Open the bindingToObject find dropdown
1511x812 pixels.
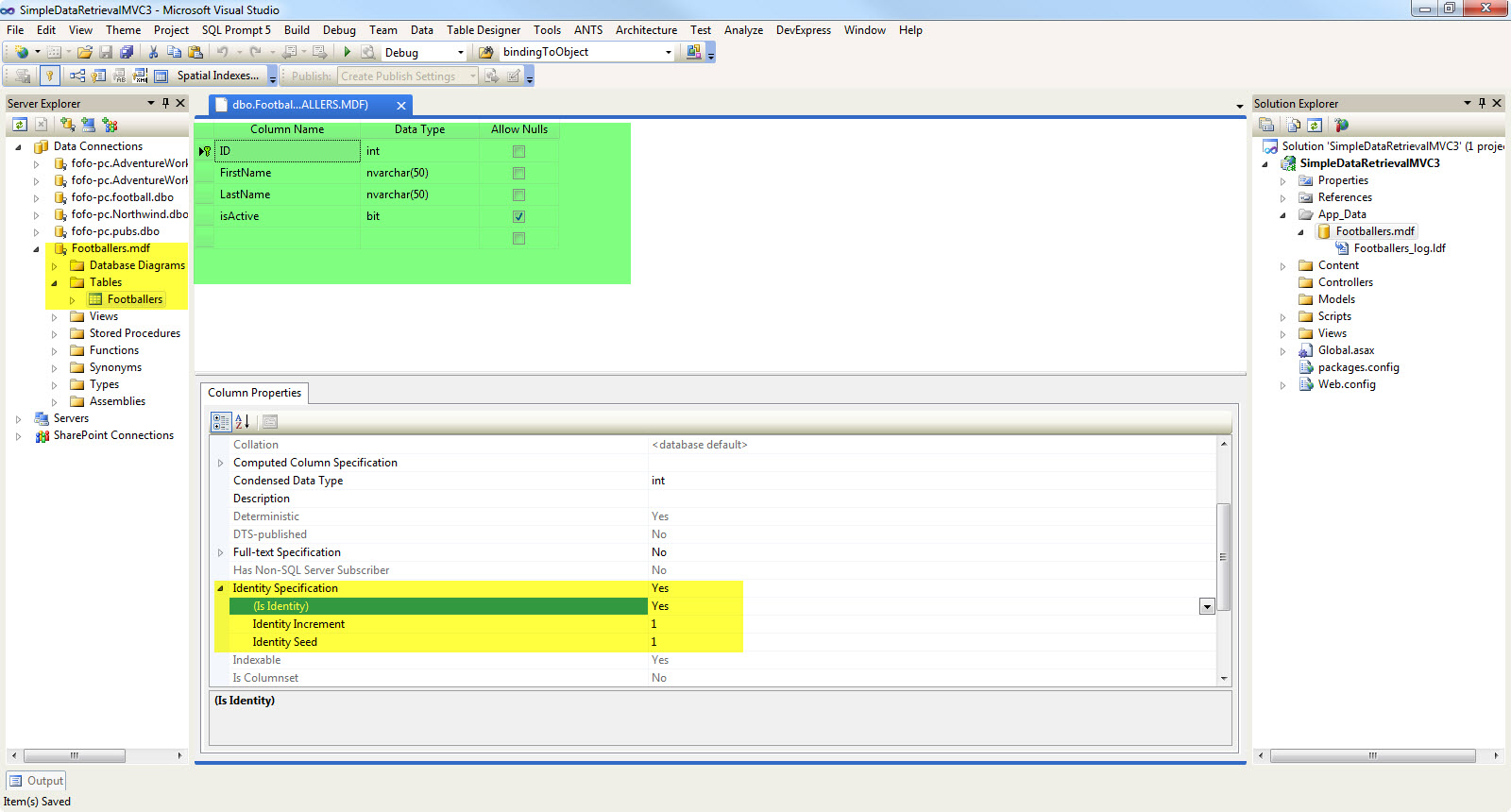point(669,52)
